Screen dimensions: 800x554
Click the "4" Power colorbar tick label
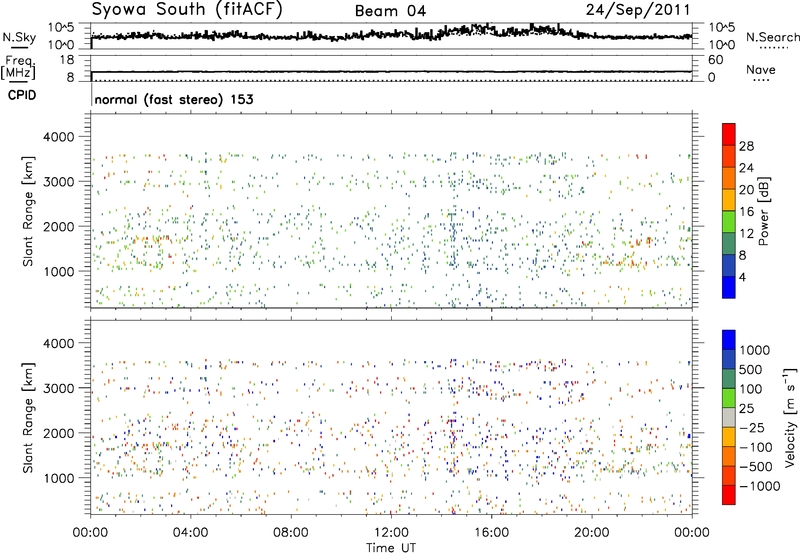coord(743,277)
